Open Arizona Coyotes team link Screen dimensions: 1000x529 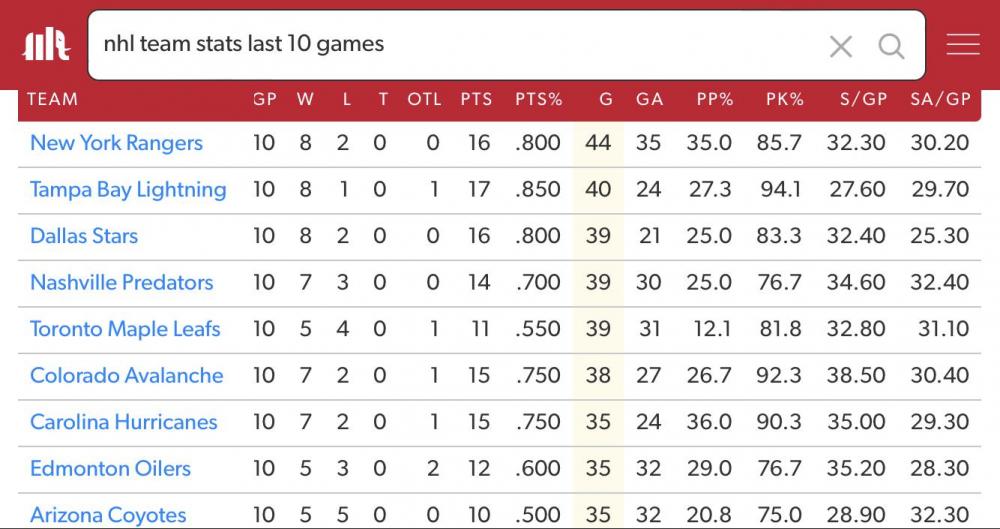(x=108, y=515)
